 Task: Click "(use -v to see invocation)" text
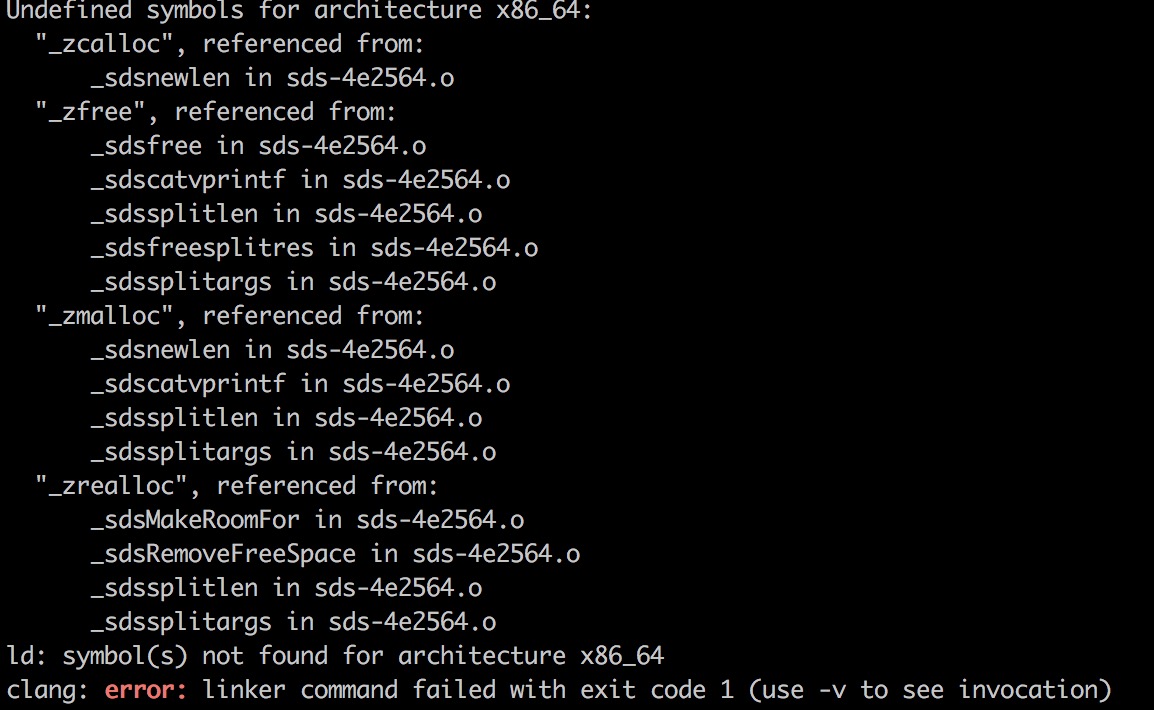click(x=930, y=690)
